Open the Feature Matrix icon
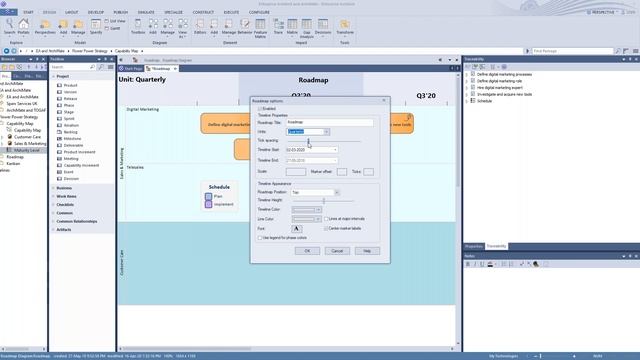The height and width of the screenshot is (360, 640). pyautogui.click(x=260, y=29)
